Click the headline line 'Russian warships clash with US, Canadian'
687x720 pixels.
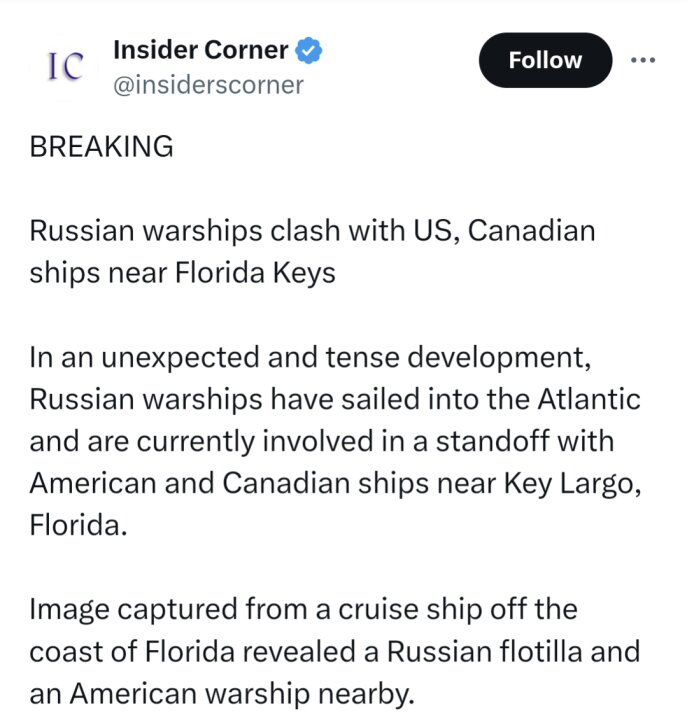[312, 231]
